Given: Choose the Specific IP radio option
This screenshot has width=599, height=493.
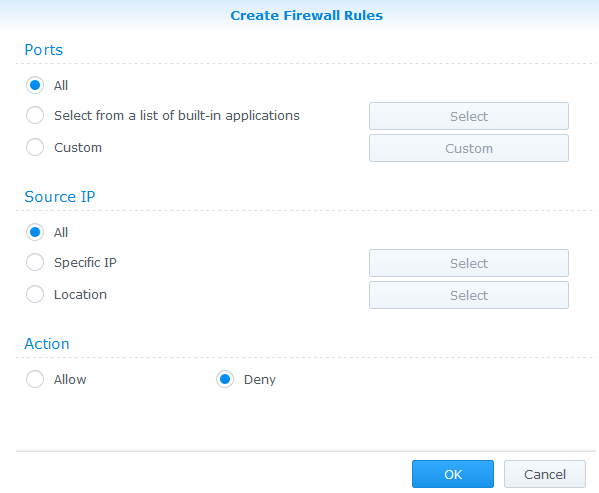Looking at the screenshot, I should tap(35, 262).
